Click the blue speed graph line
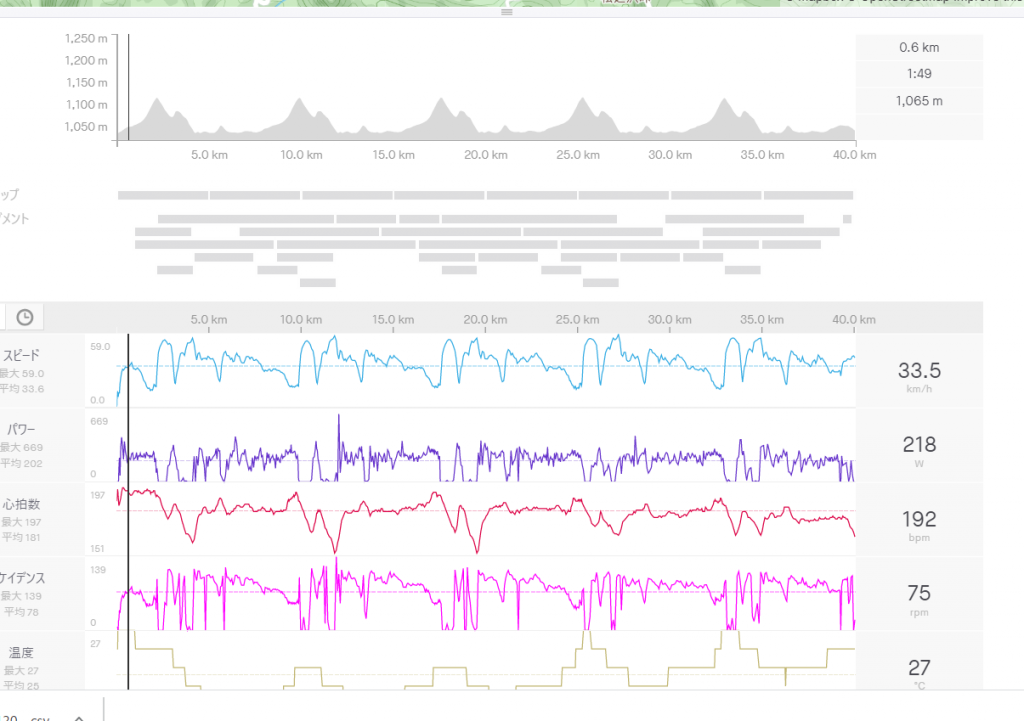 (486, 371)
